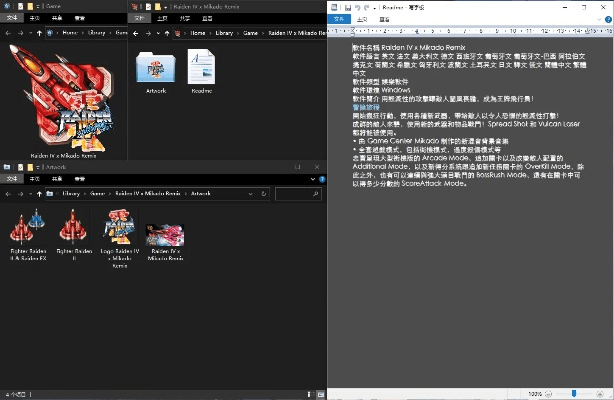Viewport: 614px width, 400px height.
Task: Click Redo icon in WordPad quick access toolbar
Action: 367,7
